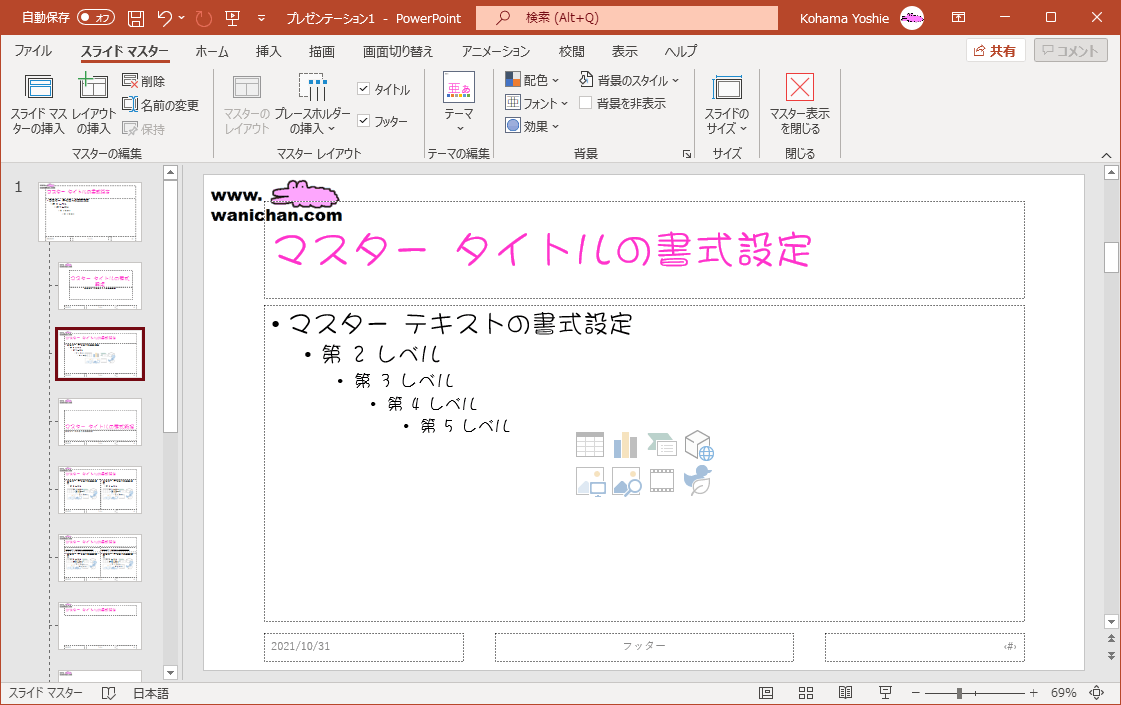Click the コメント button
Image resolution: width=1121 pixels, height=705 pixels.
(x=1070, y=51)
